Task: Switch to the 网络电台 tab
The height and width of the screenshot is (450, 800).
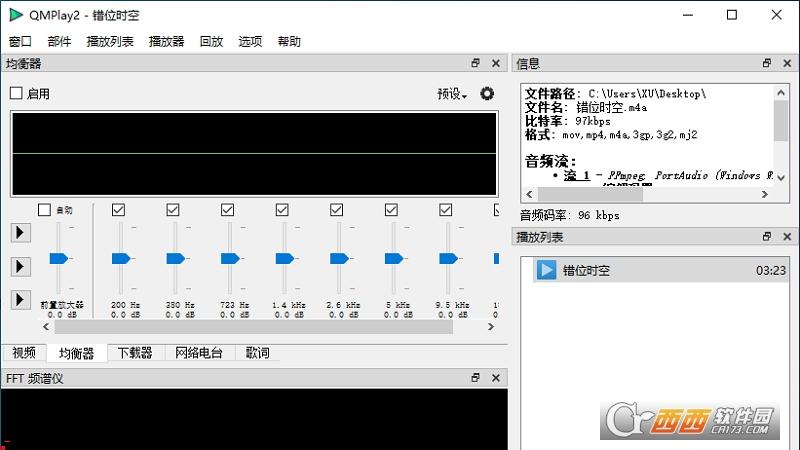Action: (199, 353)
